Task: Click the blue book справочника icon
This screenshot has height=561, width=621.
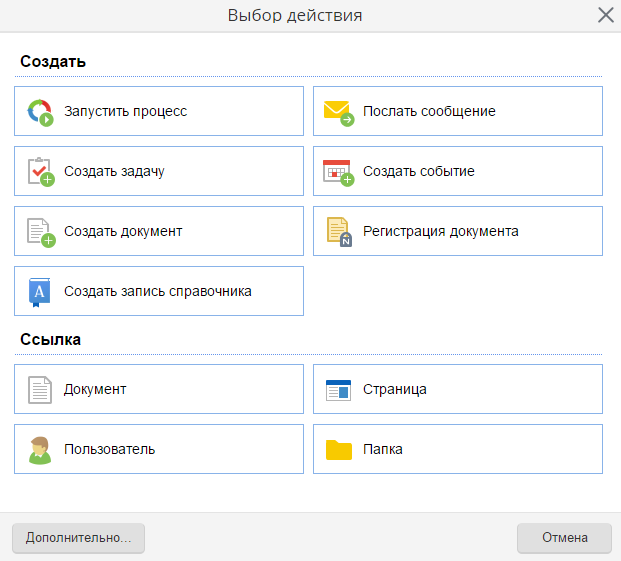Action: (x=39, y=293)
